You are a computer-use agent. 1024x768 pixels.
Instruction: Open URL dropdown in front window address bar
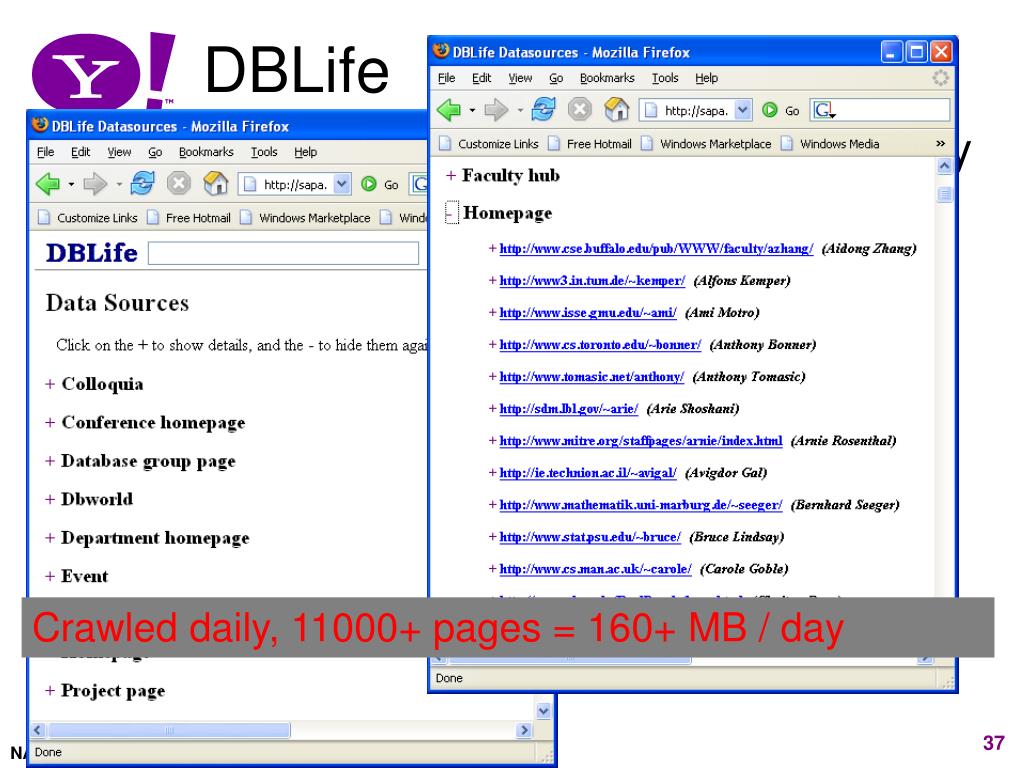[x=743, y=110]
